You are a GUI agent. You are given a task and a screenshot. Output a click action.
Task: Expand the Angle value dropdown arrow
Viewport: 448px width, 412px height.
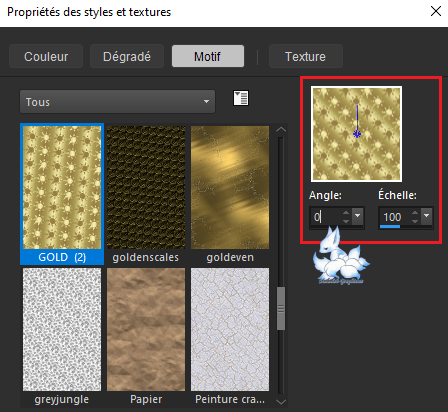tap(358, 216)
